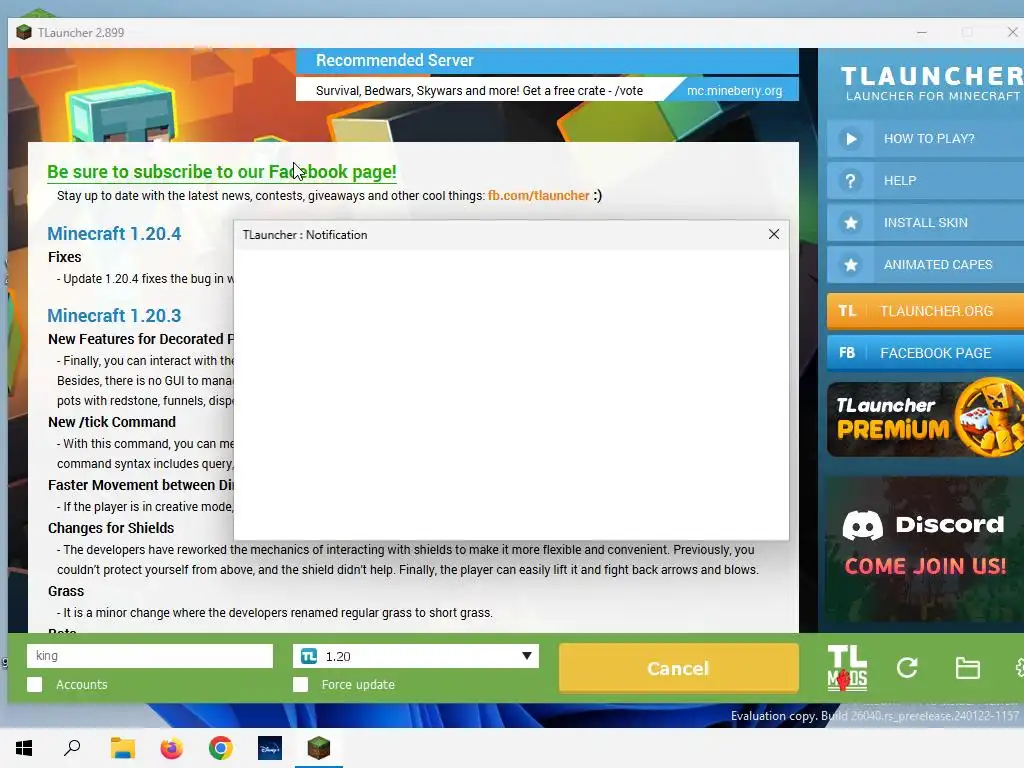
Task: Click the Recommended Server description text
Action: click(x=479, y=91)
